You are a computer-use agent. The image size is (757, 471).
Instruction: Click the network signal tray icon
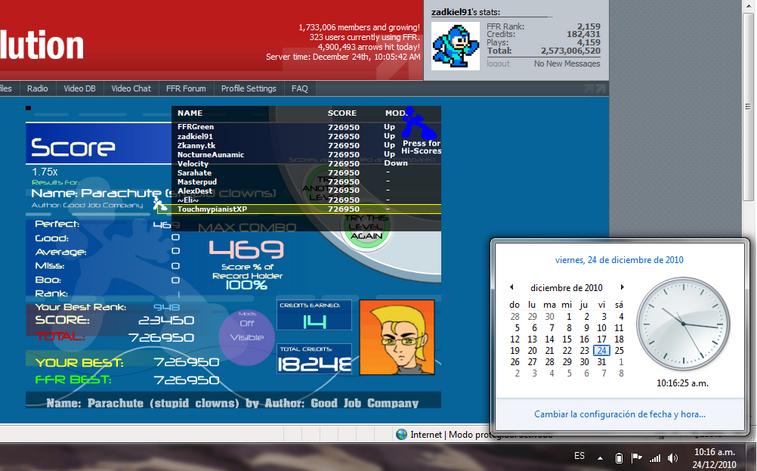click(x=655, y=458)
